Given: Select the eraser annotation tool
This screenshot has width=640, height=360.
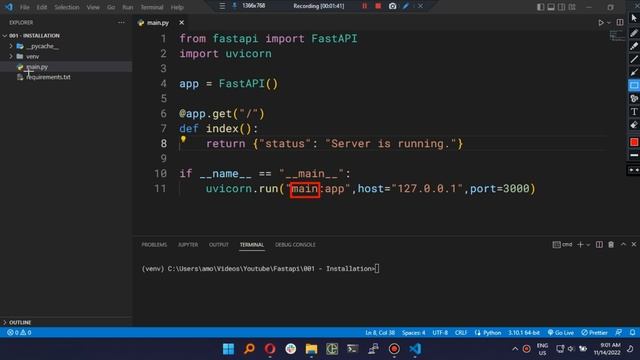Looking at the screenshot, I should pyautogui.click(x=634, y=125).
